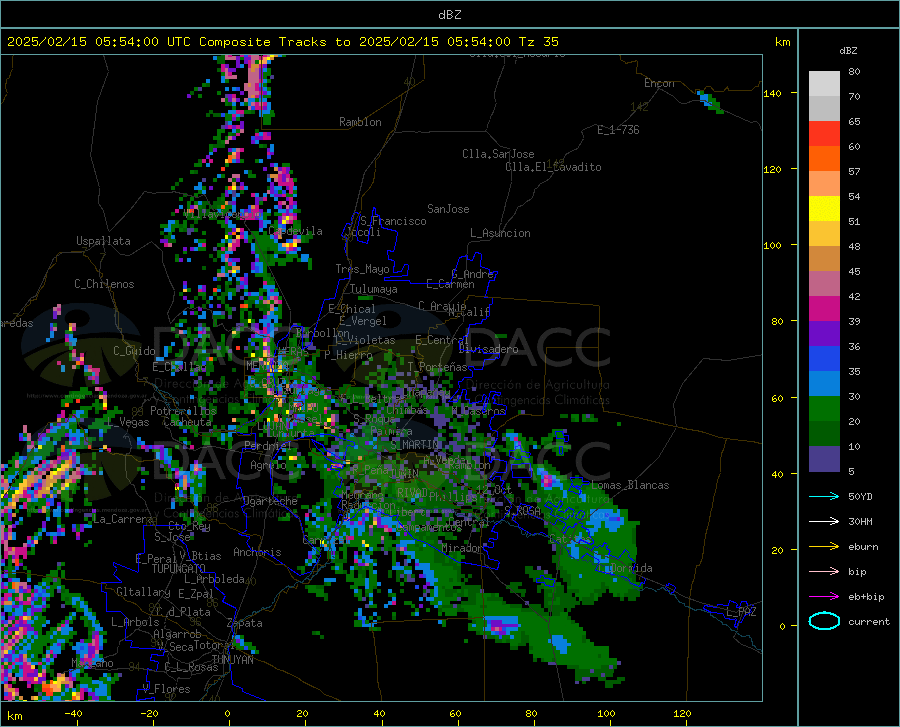Click the Encon map label

tap(659, 83)
